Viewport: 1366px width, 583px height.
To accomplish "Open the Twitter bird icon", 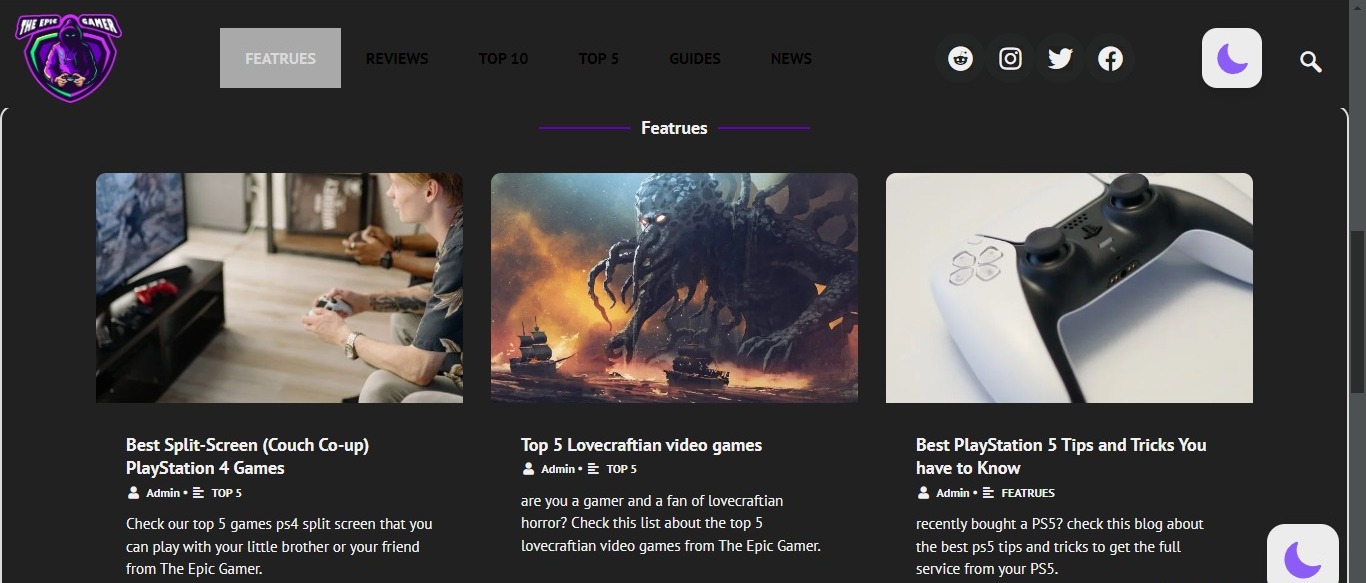I will tap(1060, 59).
